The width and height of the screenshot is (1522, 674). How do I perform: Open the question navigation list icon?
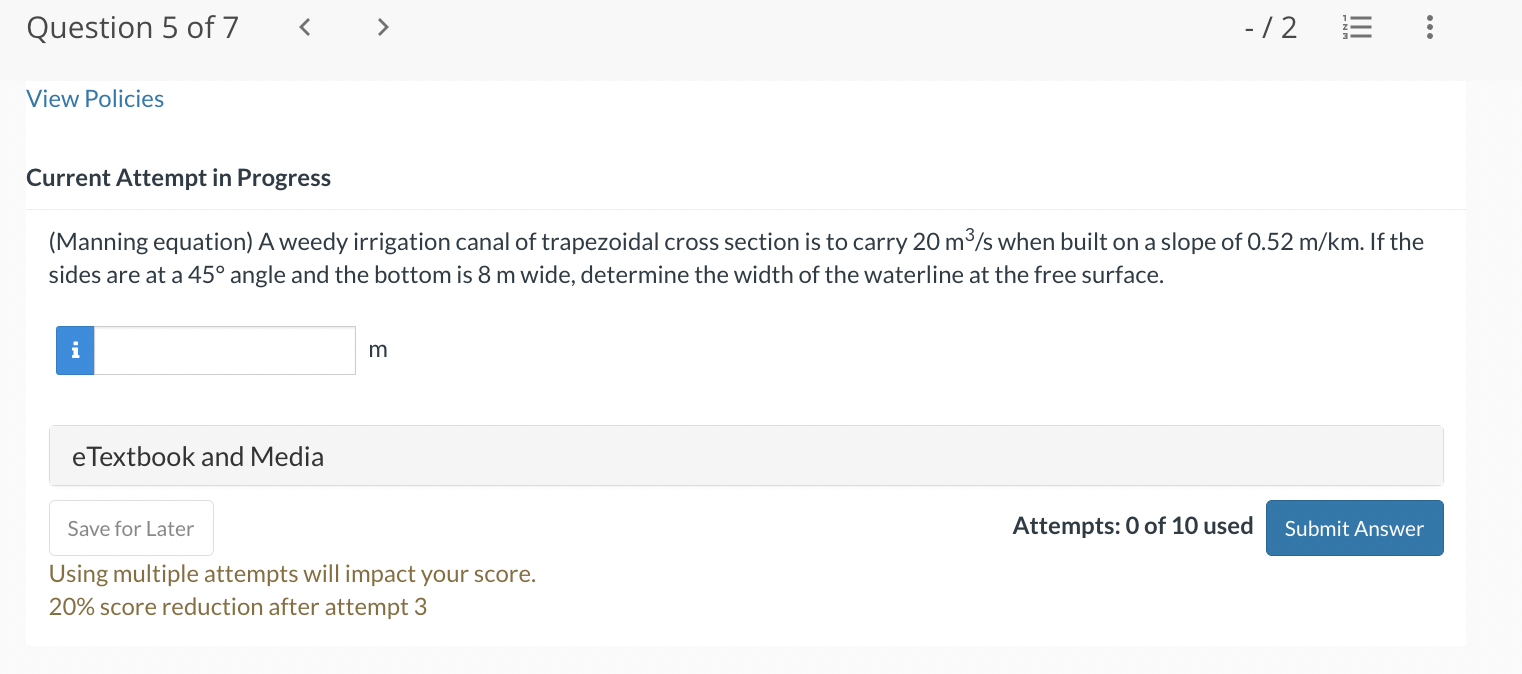(x=1357, y=27)
